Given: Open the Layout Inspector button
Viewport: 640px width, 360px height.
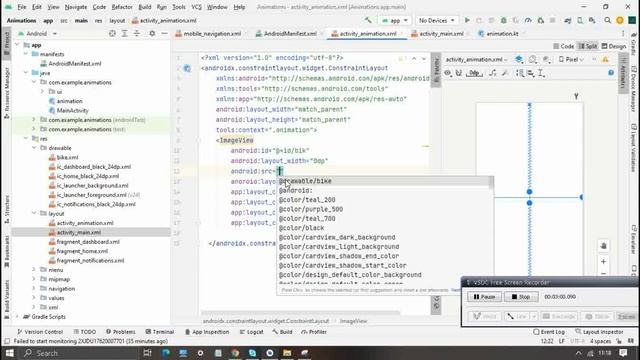Looking at the screenshot, I should pyautogui.click(x=599, y=332).
